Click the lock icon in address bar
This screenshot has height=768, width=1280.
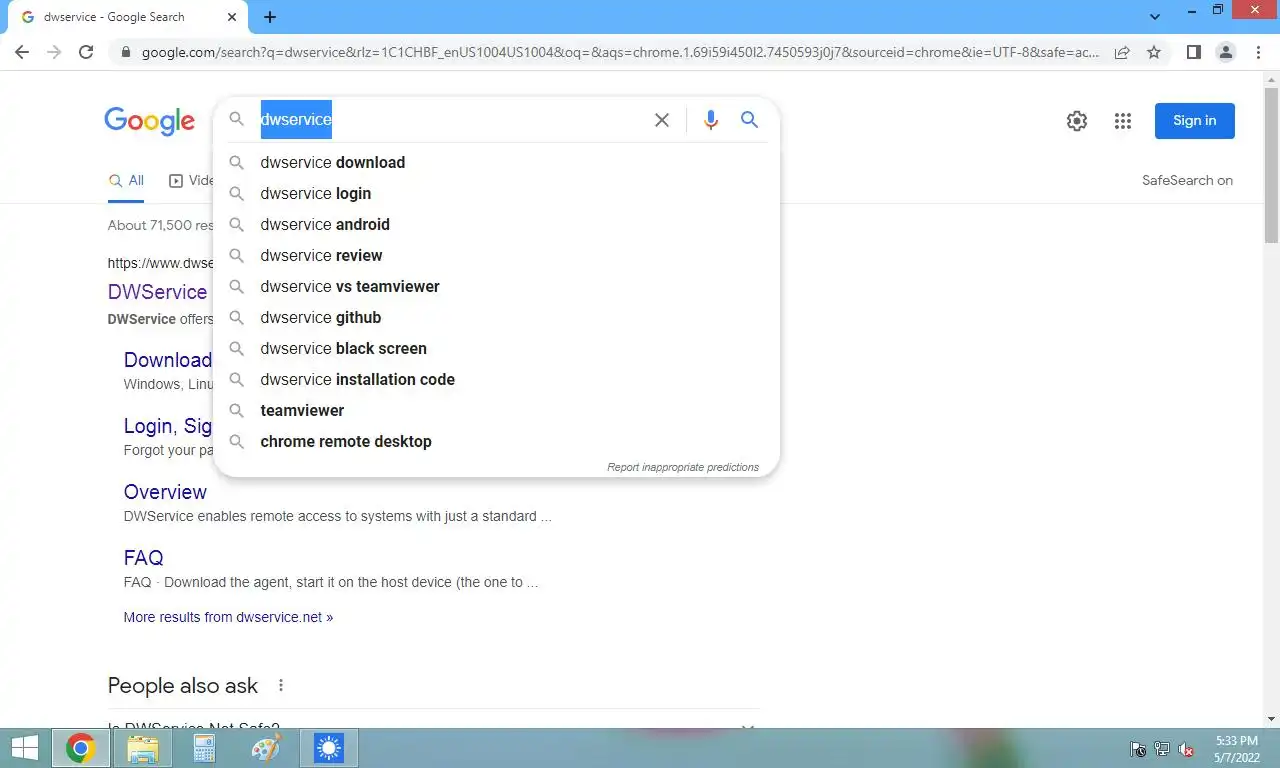125,52
